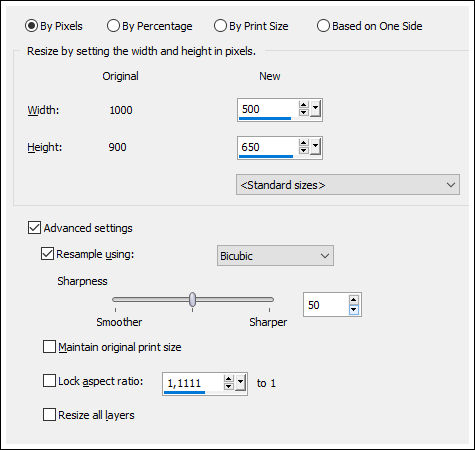Click the Sharpness slider handle
This screenshot has width=475, height=450.
192,299
